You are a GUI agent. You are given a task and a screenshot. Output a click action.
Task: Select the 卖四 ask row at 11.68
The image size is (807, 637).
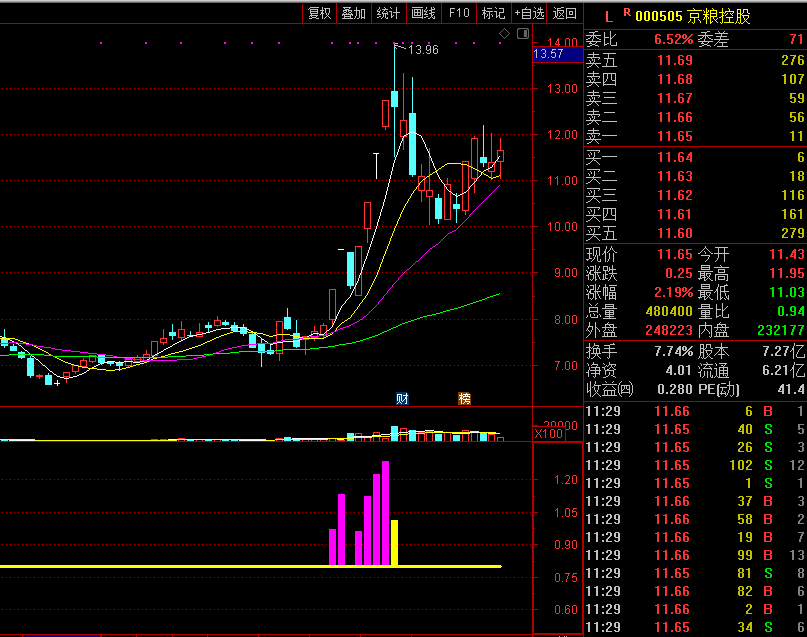point(695,79)
